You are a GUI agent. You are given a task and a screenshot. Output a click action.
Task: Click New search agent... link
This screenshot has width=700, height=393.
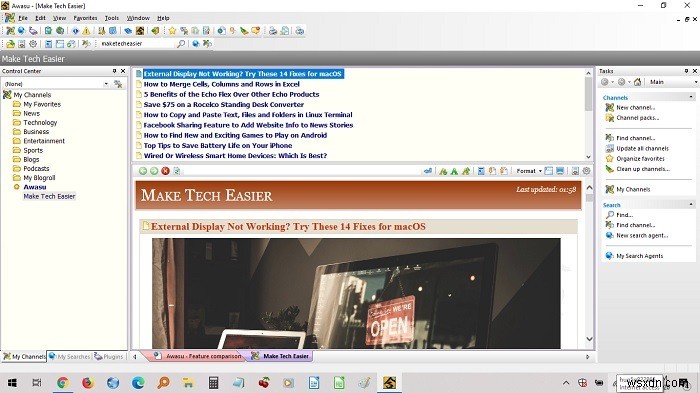pyautogui.click(x=642, y=235)
